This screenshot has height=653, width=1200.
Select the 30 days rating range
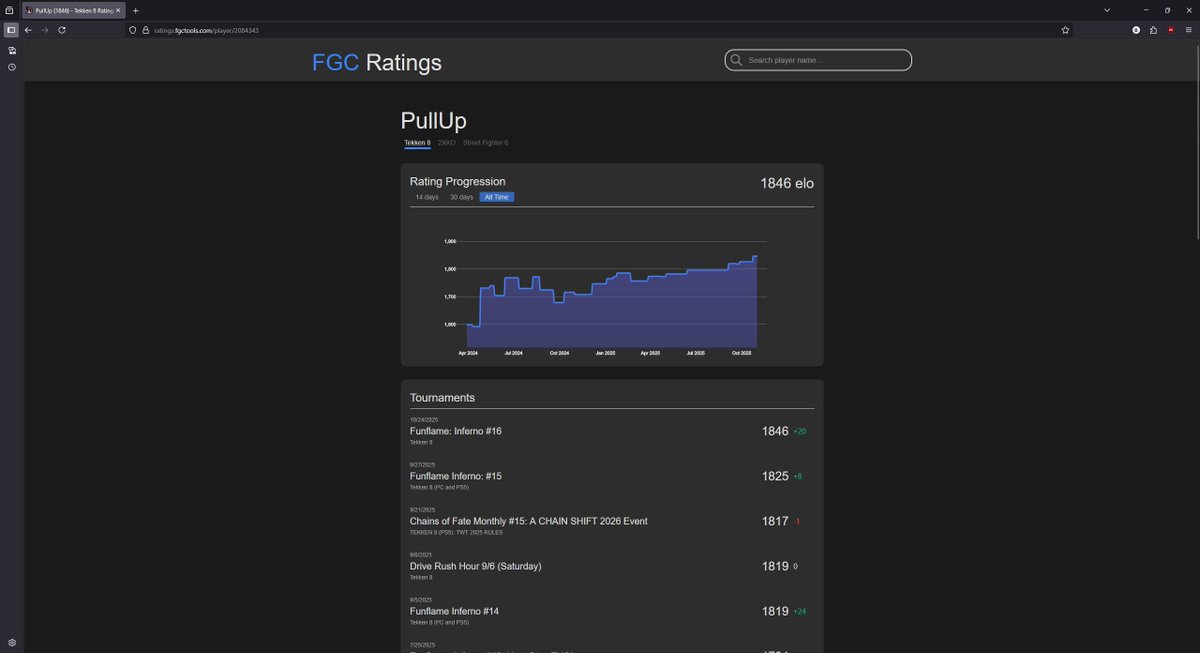461,197
